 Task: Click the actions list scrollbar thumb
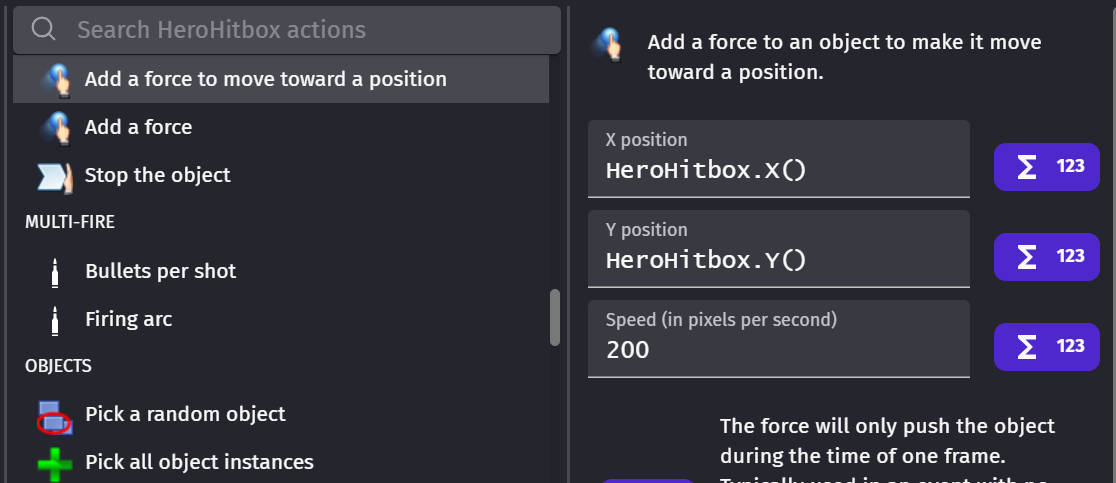(555, 318)
